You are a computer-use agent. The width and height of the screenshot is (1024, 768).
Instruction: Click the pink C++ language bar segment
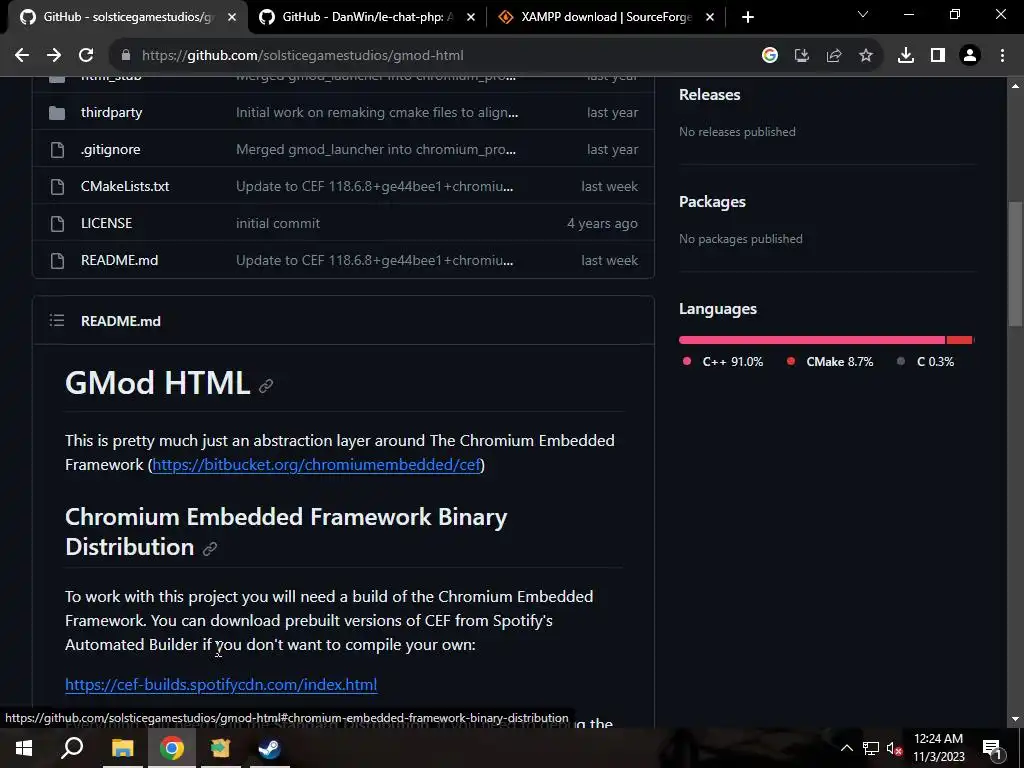[x=812, y=340]
